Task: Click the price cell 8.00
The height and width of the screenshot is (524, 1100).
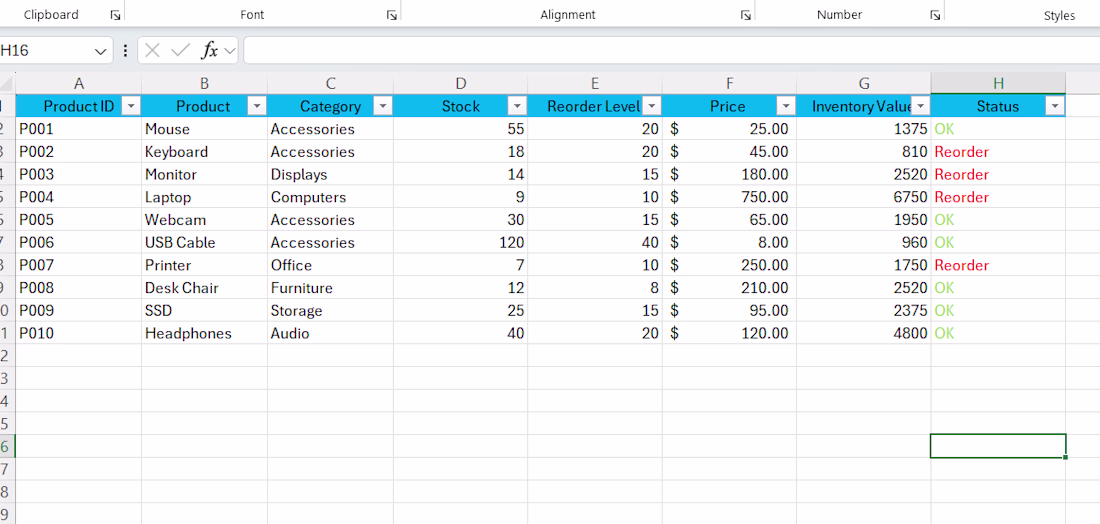Action: [730, 243]
